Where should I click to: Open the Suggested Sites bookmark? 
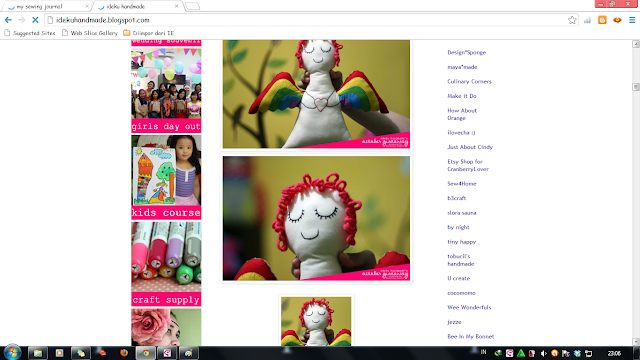pos(30,33)
